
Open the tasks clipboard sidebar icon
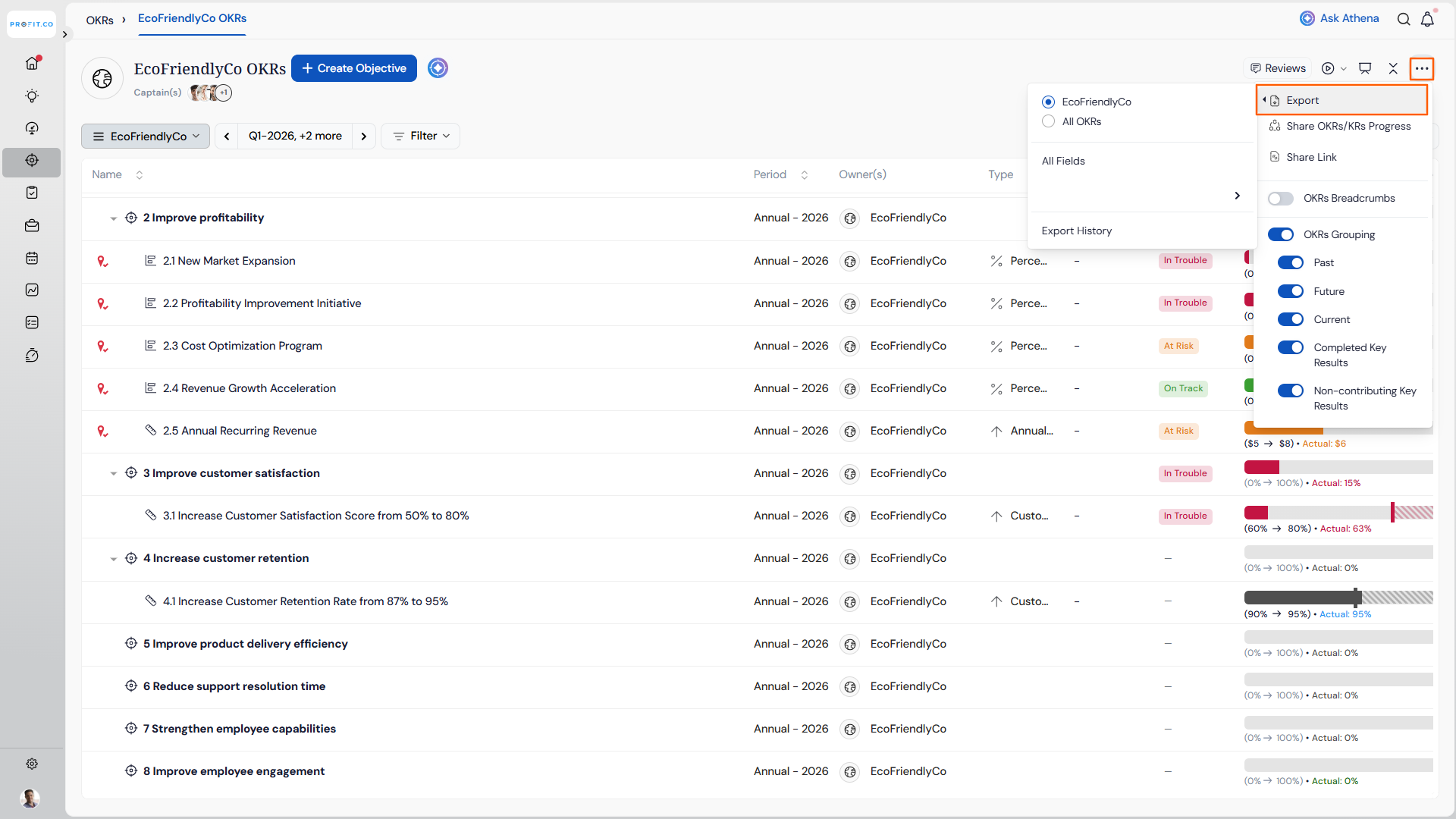point(32,193)
